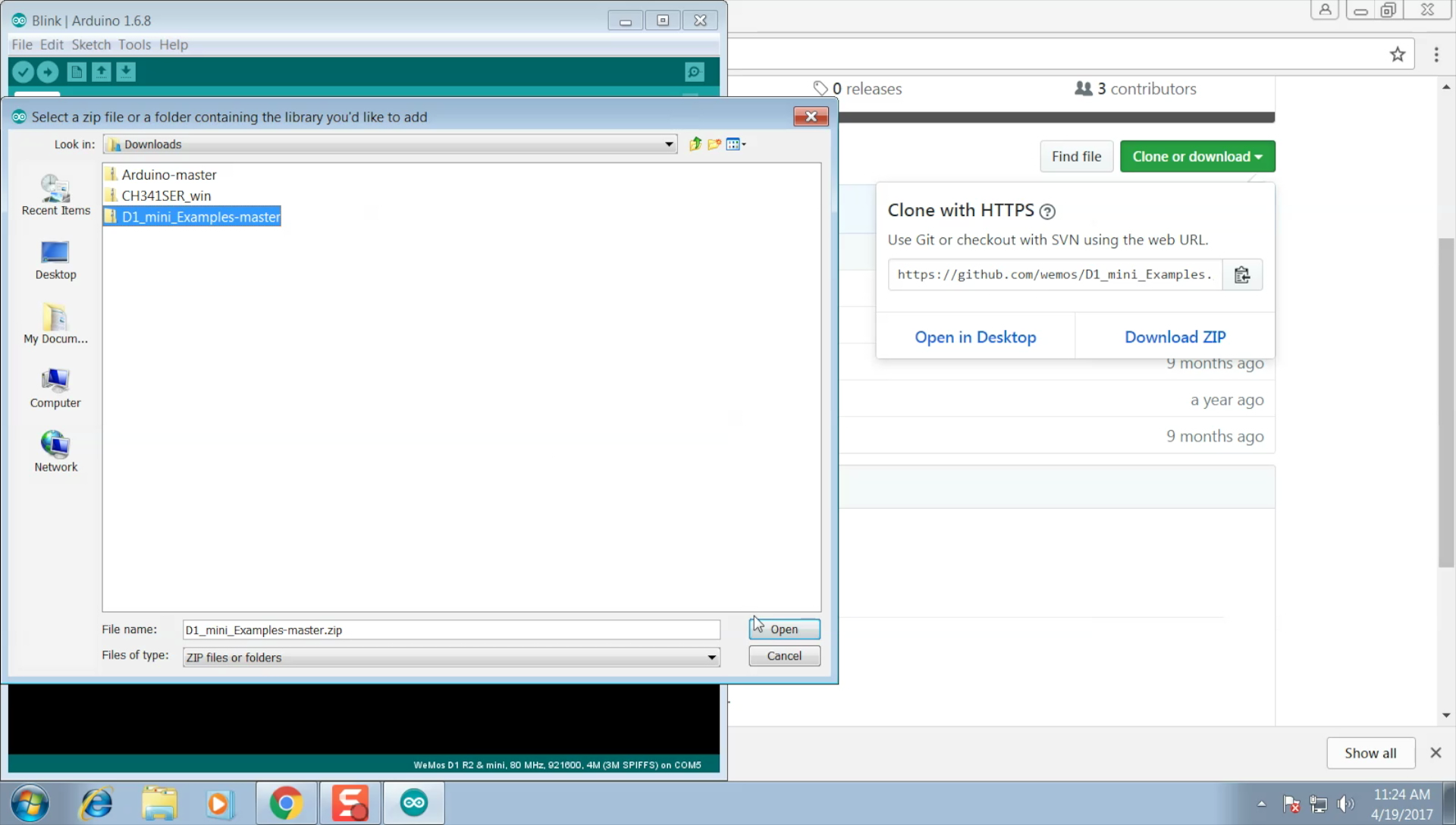Click the Find file button

tap(1076, 157)
